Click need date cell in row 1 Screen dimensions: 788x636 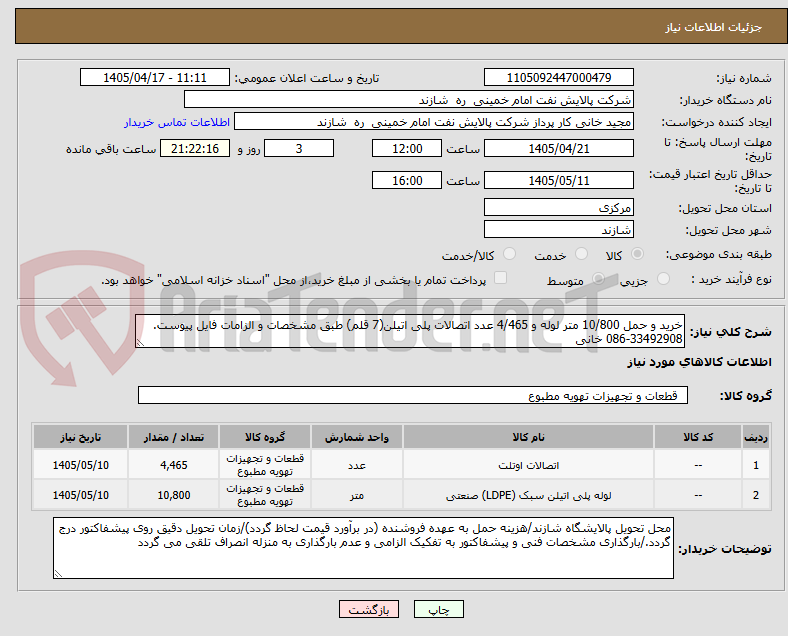80,465
